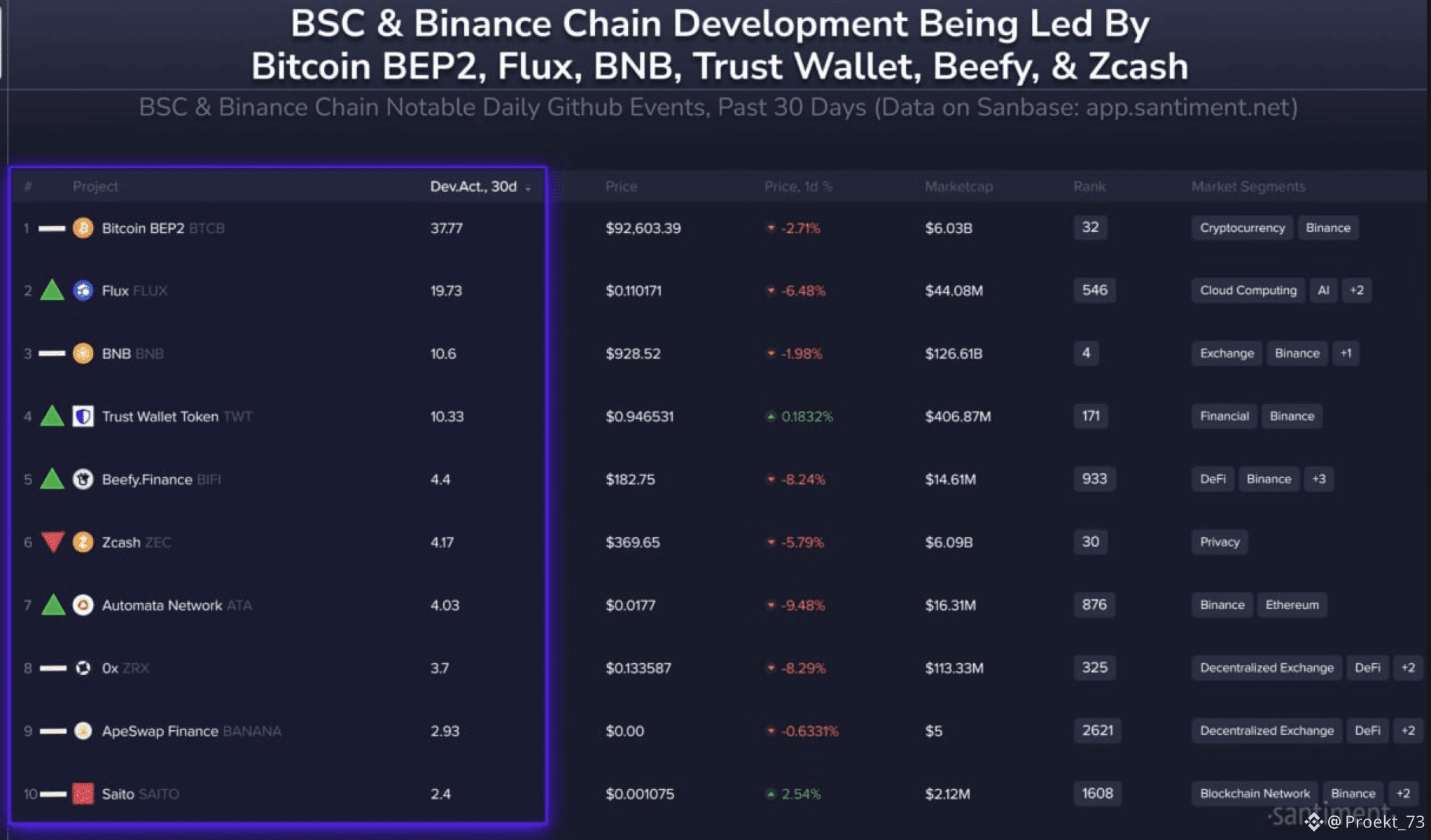Click the 0x ZRX logo icon
The width and height of the screenshot is (1431, 840).
pos(83,668)
